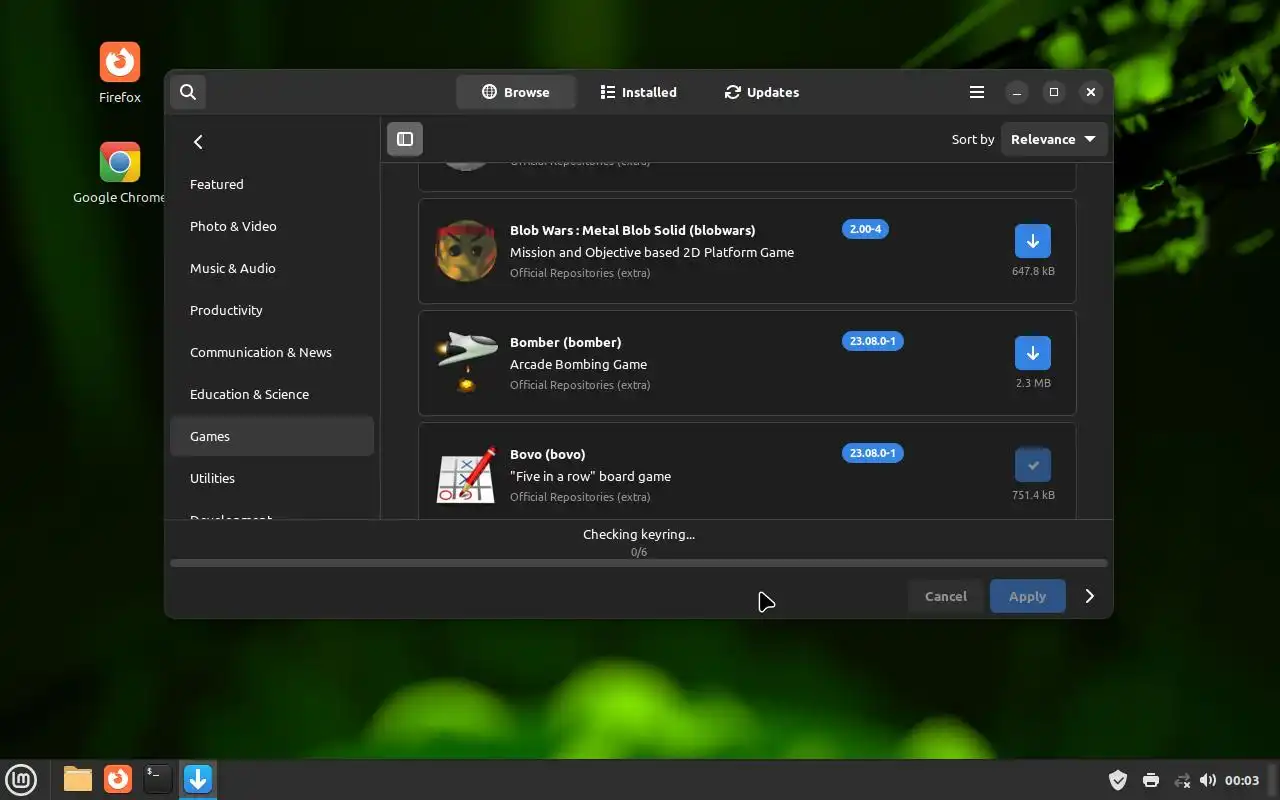Viewport: 1280px width, 800px height.
Task: Open the Relevance sort dropdown
Action: point(1054,139)
